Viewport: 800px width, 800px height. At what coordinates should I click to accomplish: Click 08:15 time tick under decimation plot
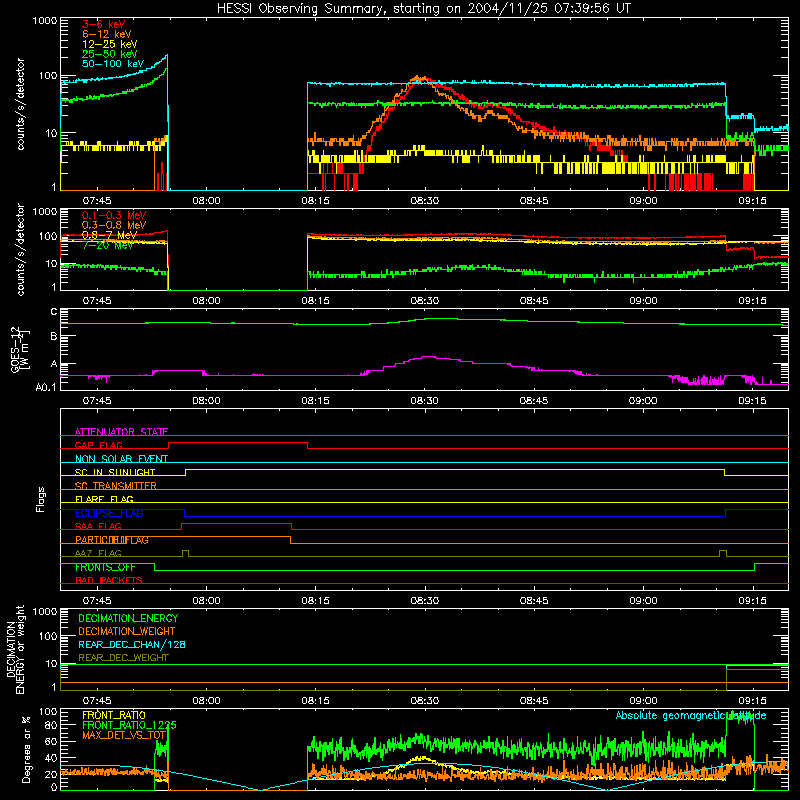click(x=315, y=701)
